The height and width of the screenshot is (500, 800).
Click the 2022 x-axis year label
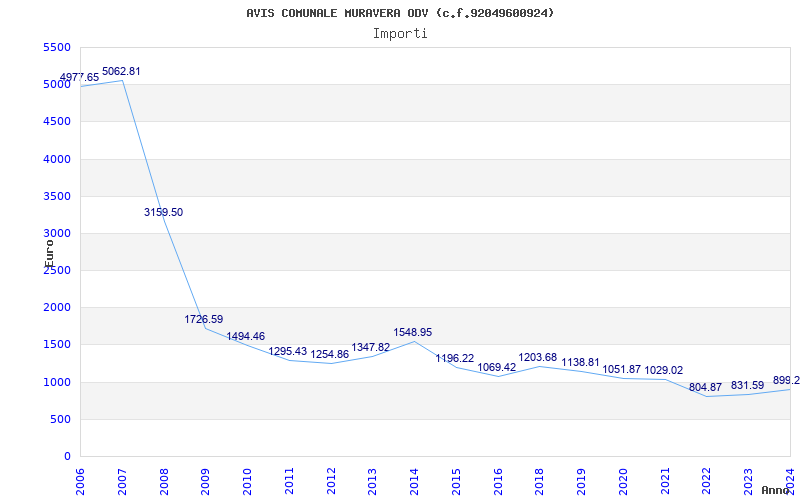707,481
